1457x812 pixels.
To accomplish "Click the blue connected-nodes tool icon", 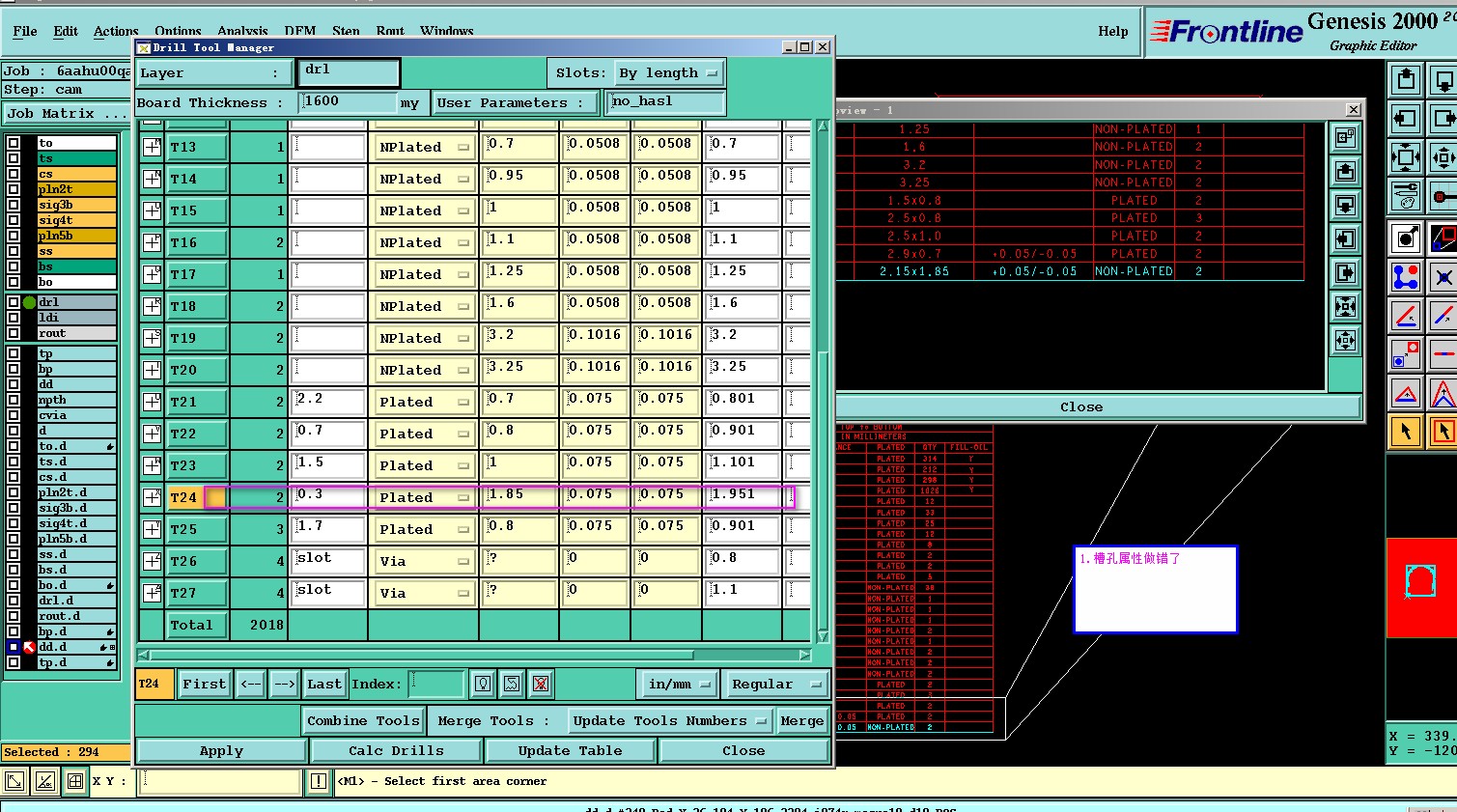I will [1406, 278].
